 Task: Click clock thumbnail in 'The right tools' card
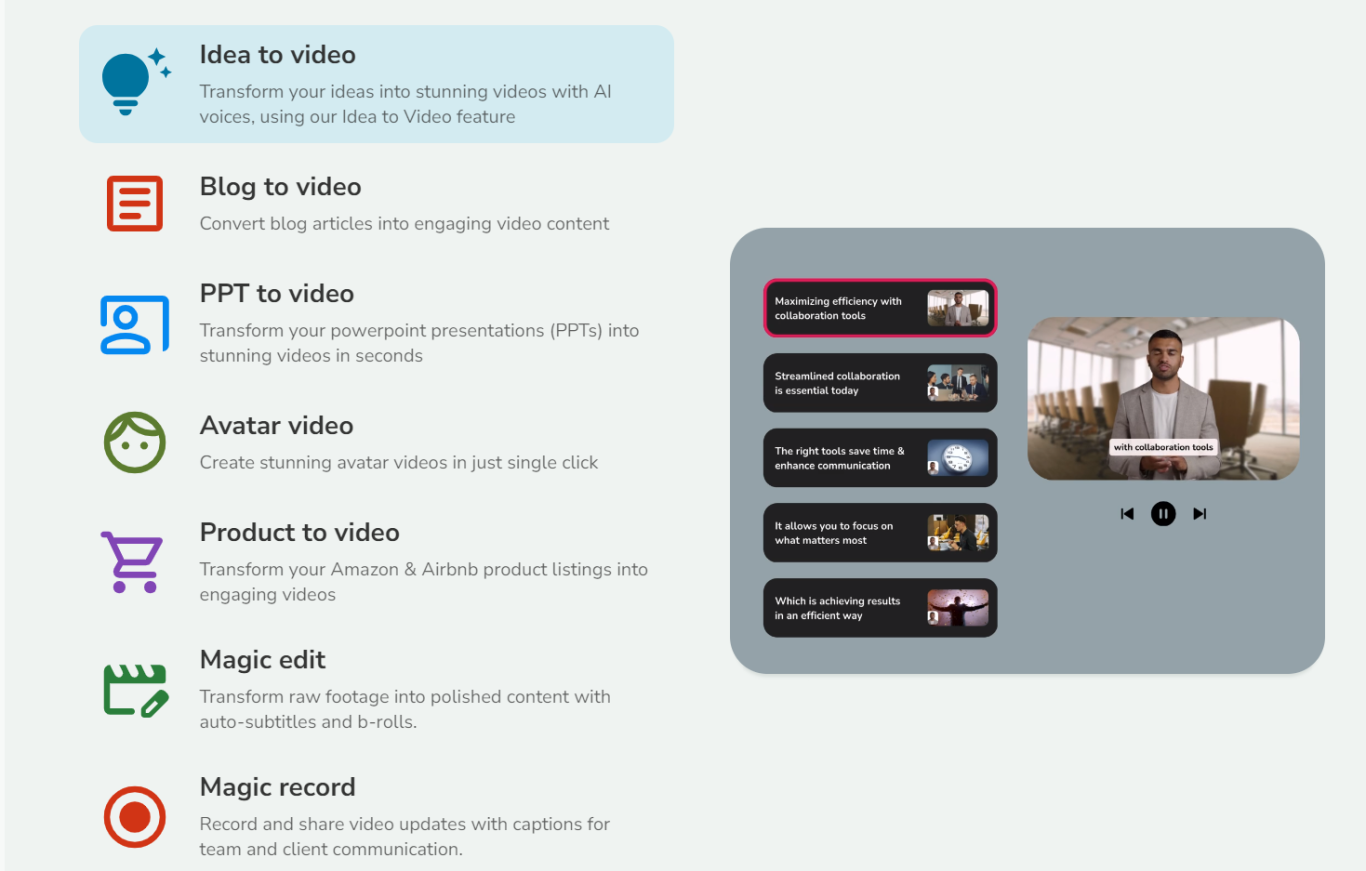click(x=958, y=458)
